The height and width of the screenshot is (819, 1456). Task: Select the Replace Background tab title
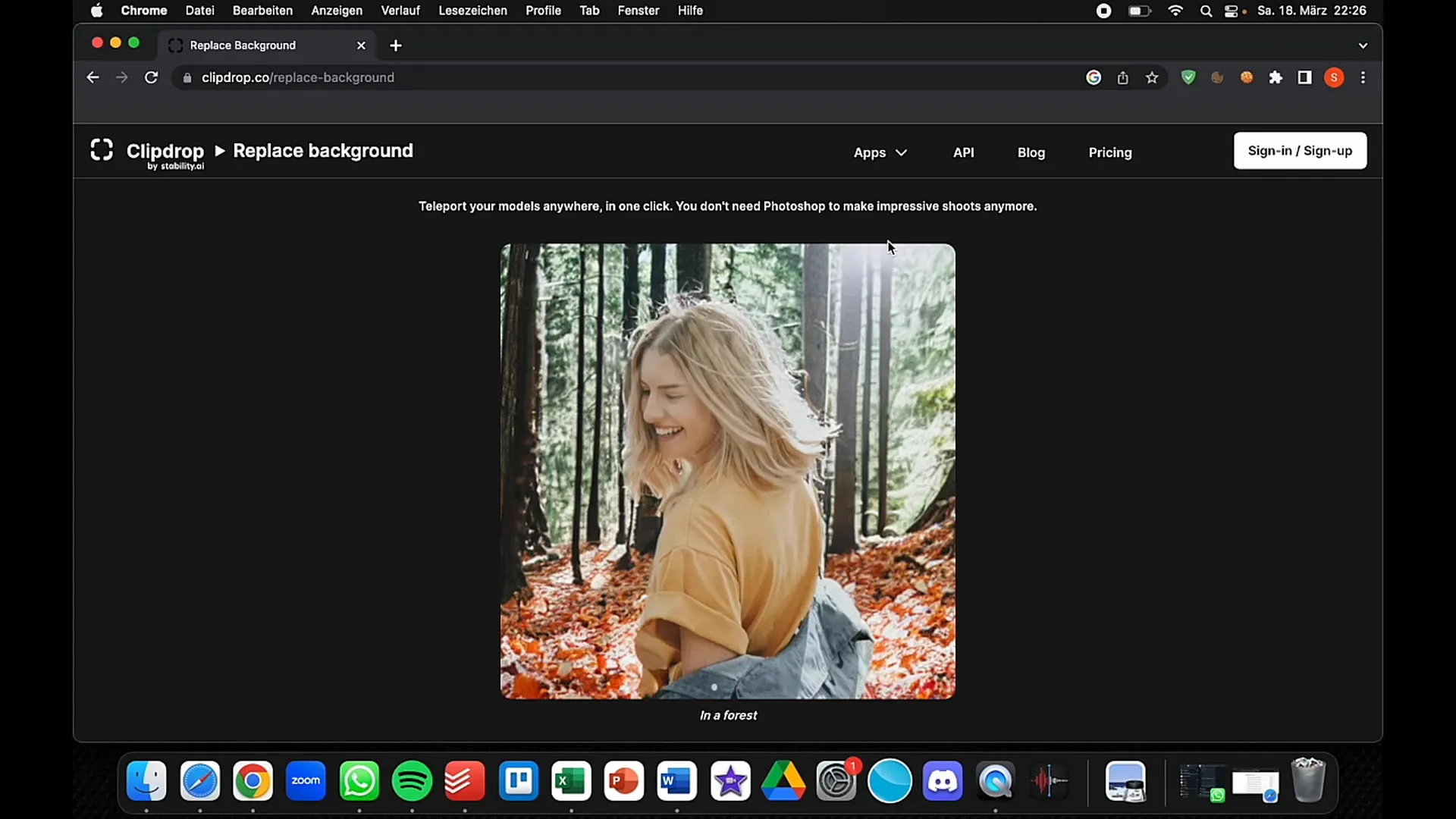(243, 44)
